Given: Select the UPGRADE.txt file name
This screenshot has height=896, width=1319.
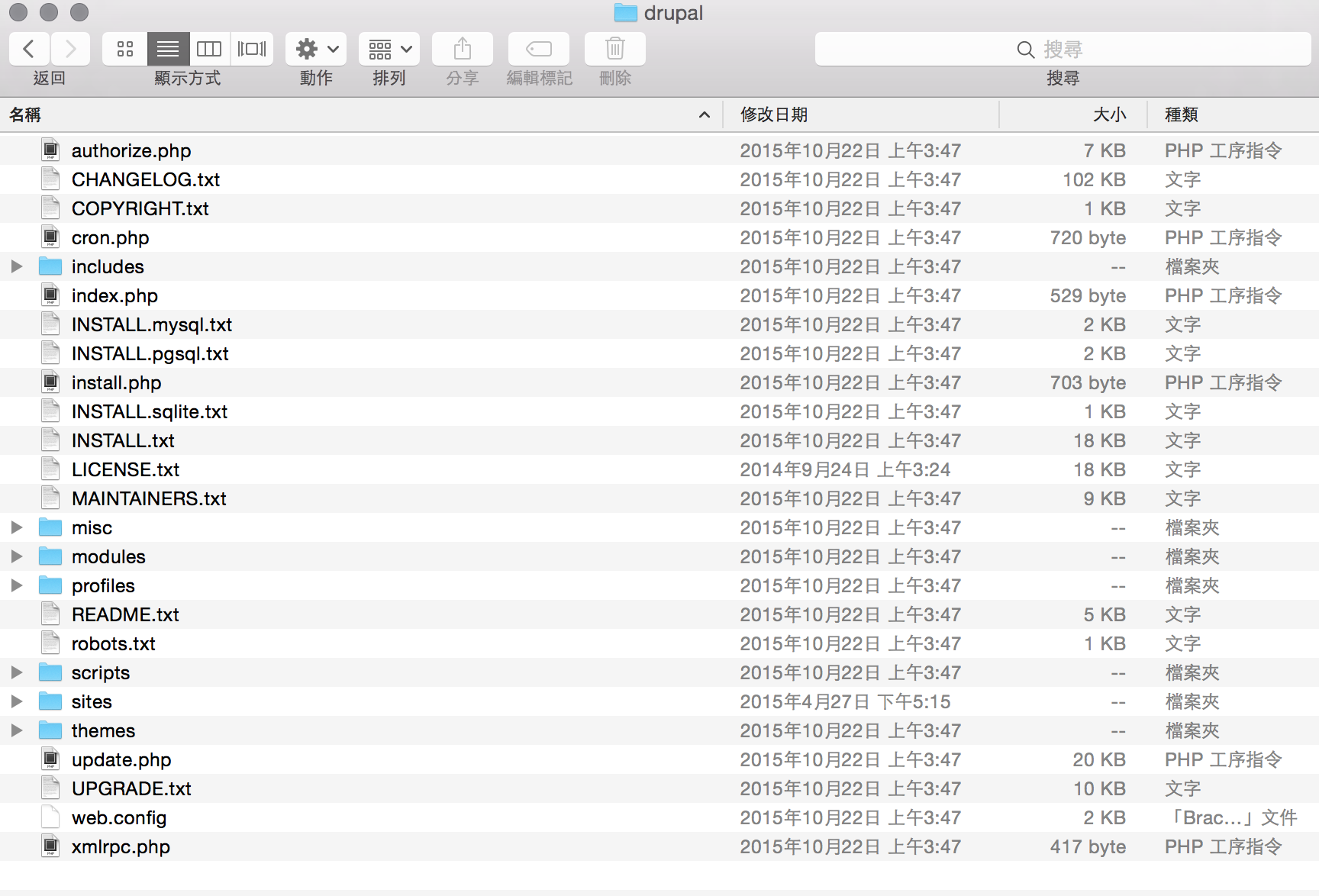Looking at the screenshot, I should [131, 788].
